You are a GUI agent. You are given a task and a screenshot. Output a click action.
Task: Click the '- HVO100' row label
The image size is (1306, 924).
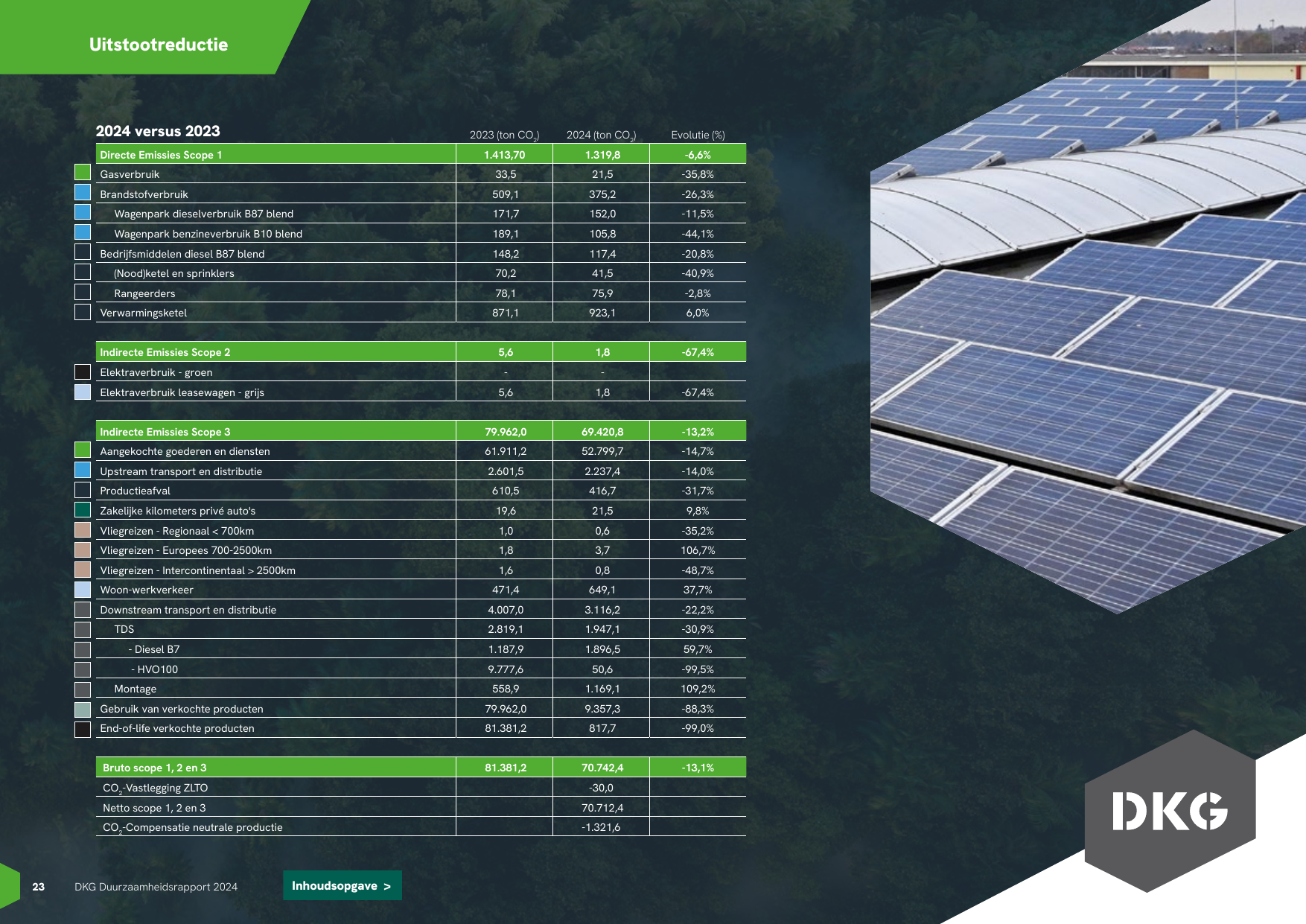[154, 669]
